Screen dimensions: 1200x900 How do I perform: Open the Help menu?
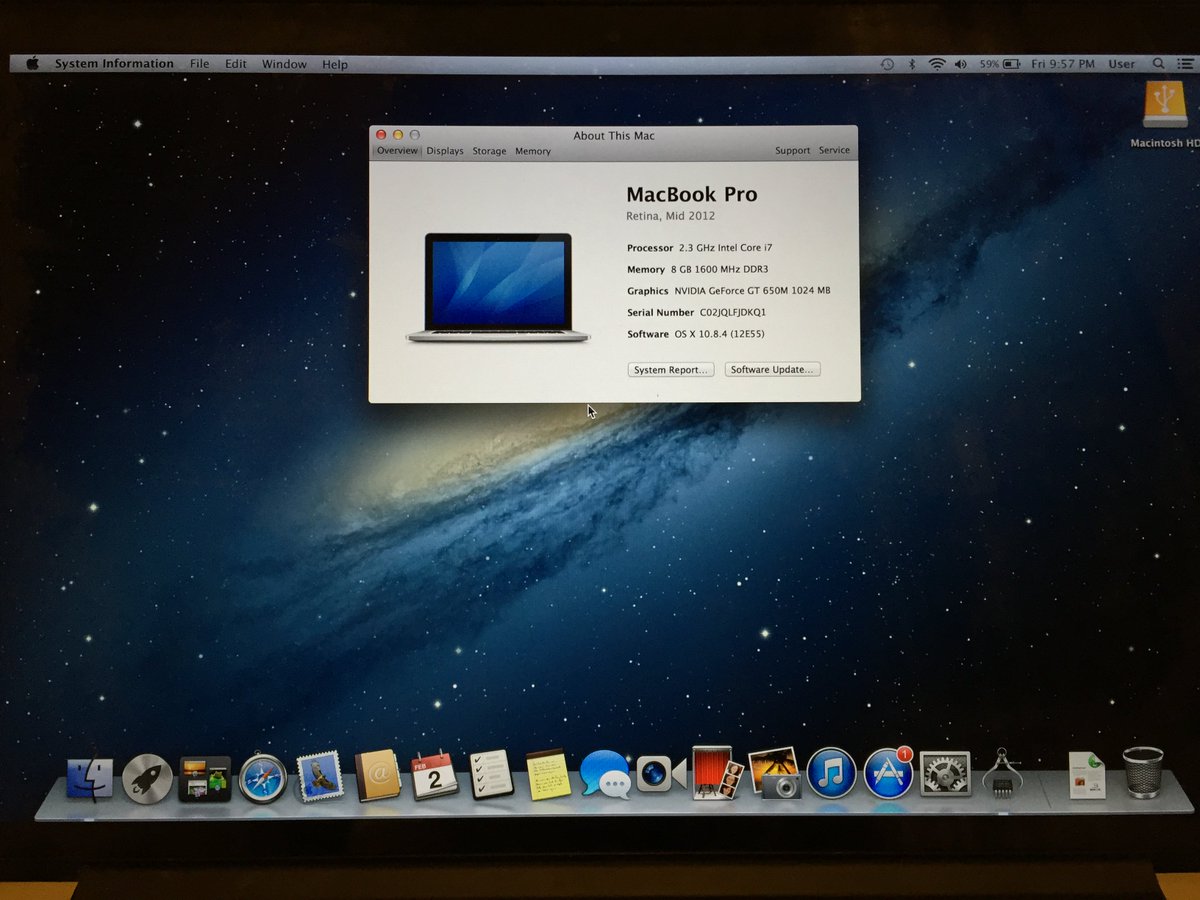click(335, 64)
